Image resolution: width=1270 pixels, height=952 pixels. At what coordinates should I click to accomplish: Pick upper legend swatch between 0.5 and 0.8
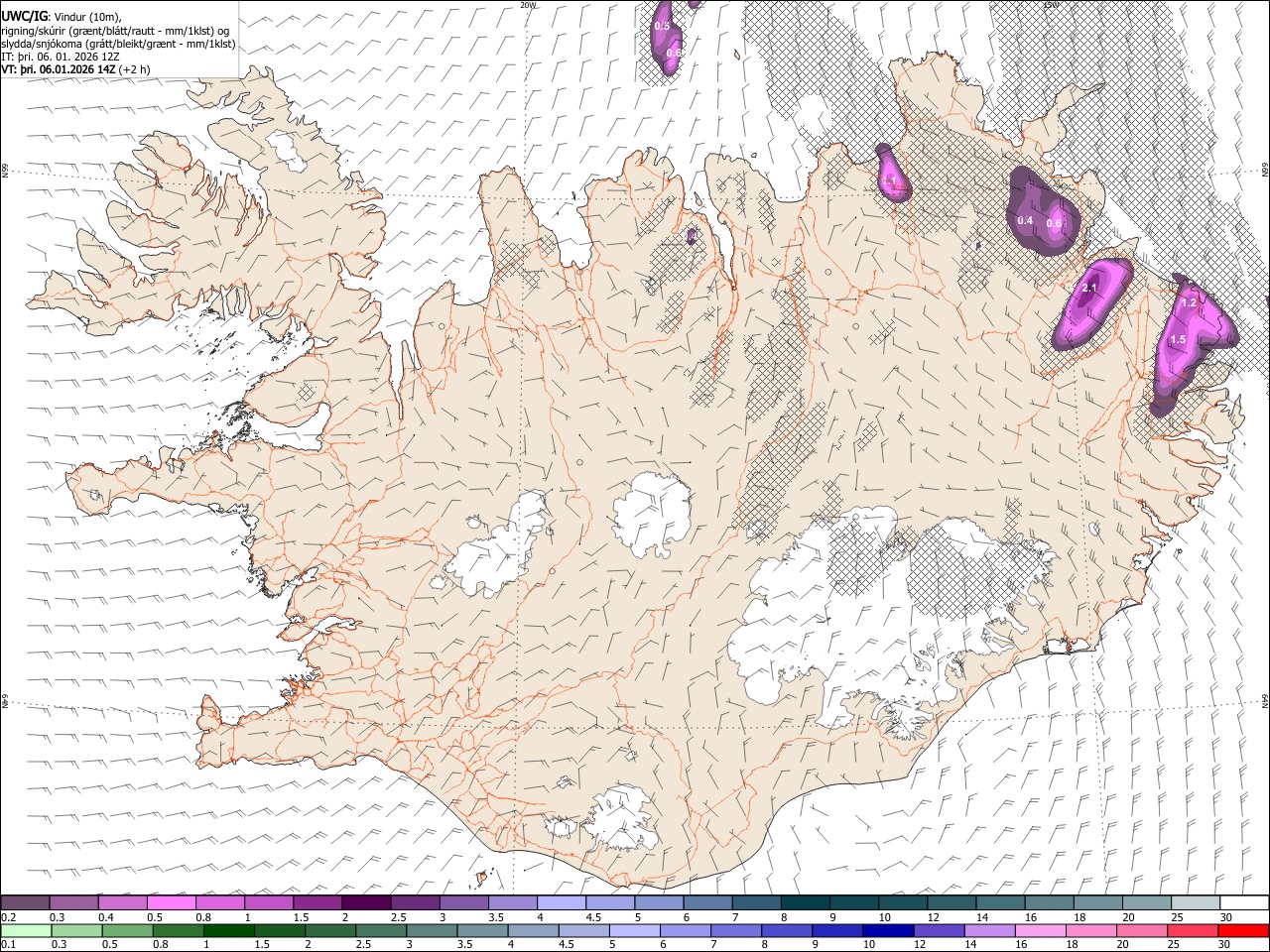click(x=171, y=903)
